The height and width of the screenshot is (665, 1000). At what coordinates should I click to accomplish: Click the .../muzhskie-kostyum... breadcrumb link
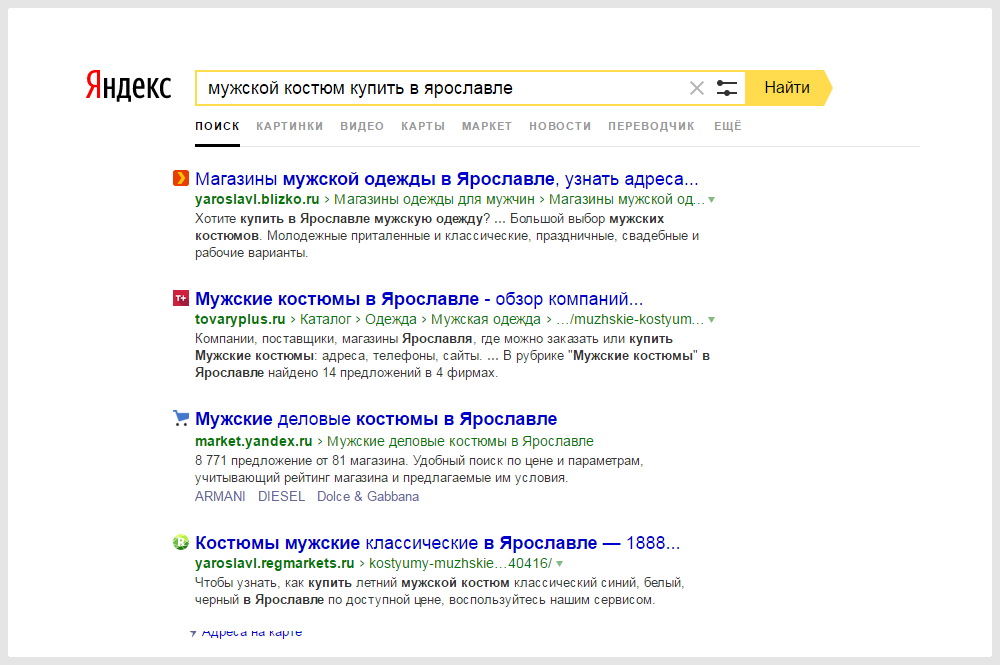coord(629,319)
